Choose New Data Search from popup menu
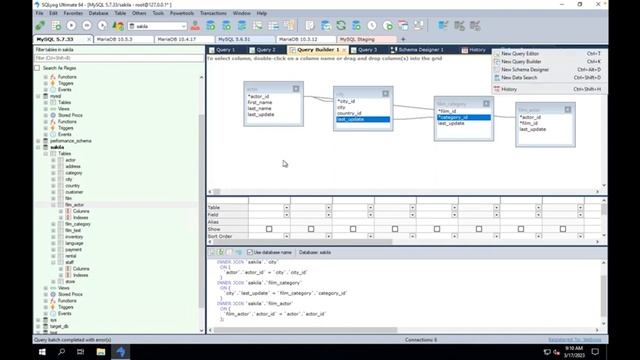This screenshot has width=640, height=360. coord(549,78)
